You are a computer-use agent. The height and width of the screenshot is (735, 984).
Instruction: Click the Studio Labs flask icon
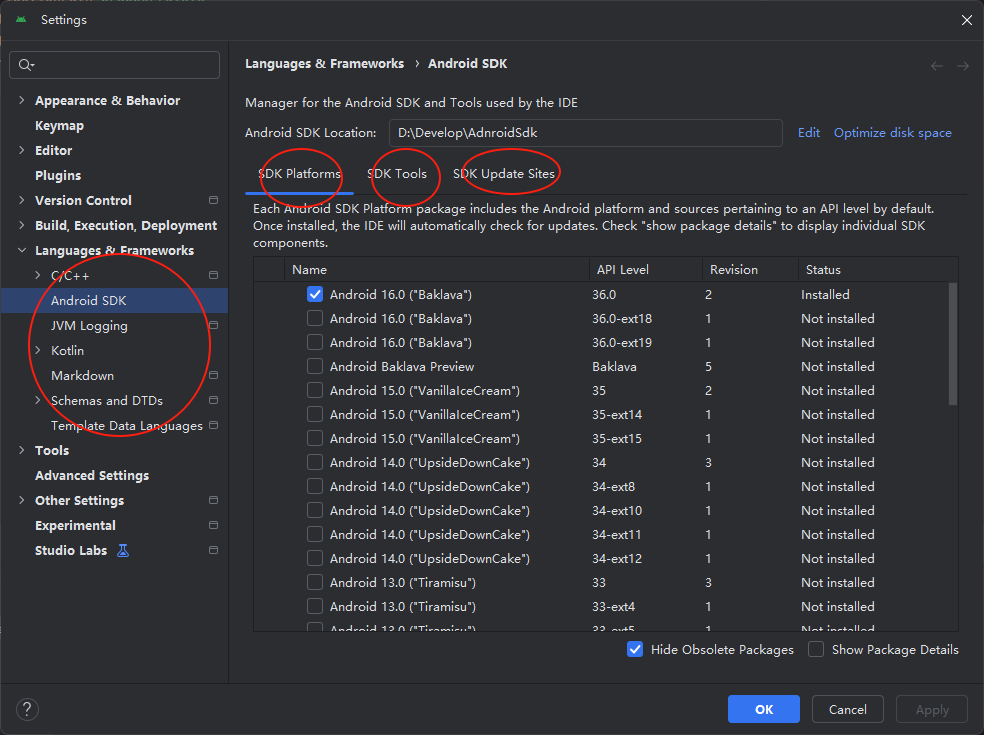pos(123,550)
